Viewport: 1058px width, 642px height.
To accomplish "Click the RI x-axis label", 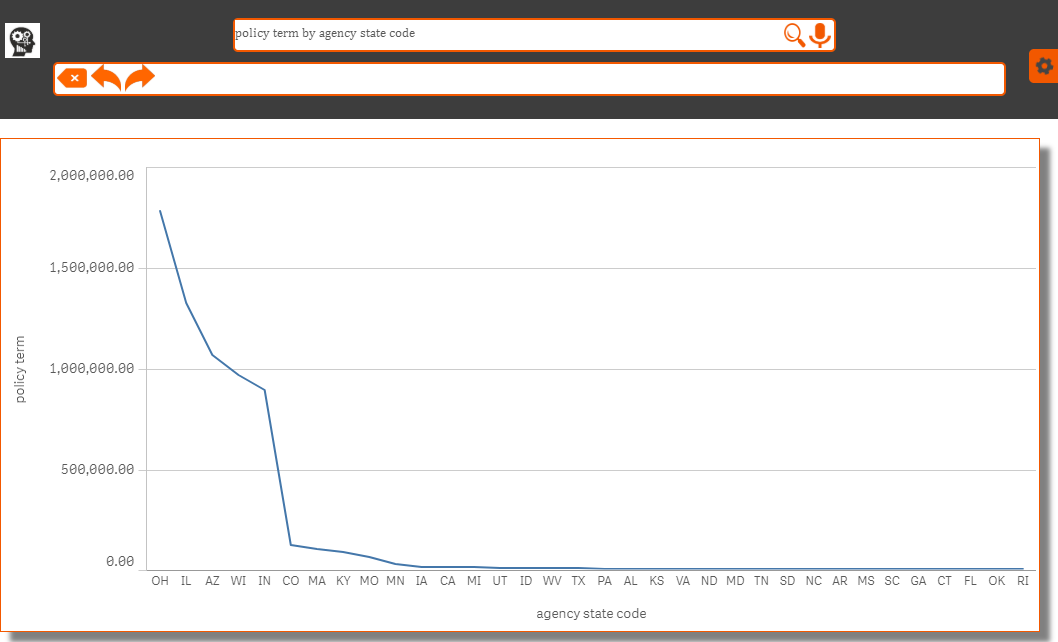I will [1023, 581].
